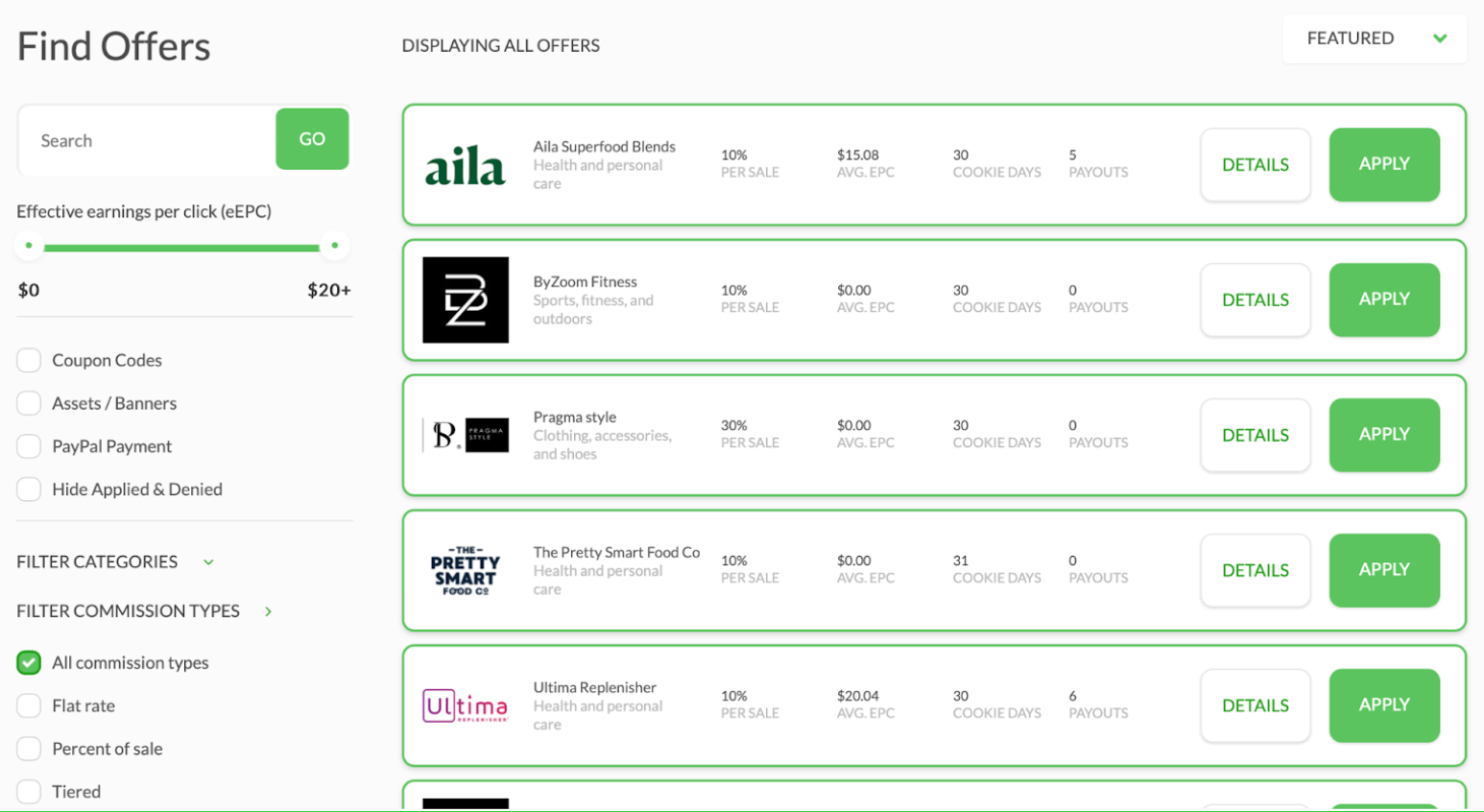
Task: Tick the PayPal Payment checkbox
Action: pos(29,446)
